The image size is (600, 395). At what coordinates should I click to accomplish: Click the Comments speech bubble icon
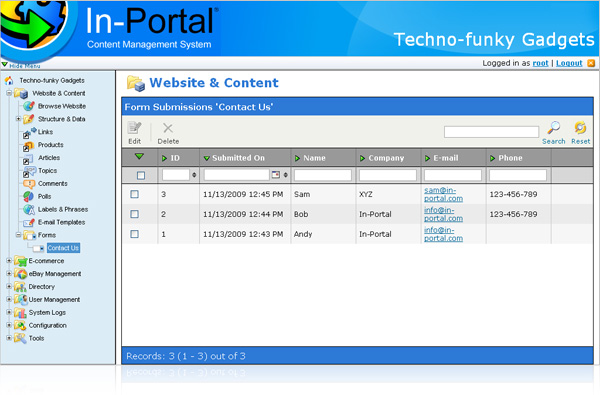point(29,184)
